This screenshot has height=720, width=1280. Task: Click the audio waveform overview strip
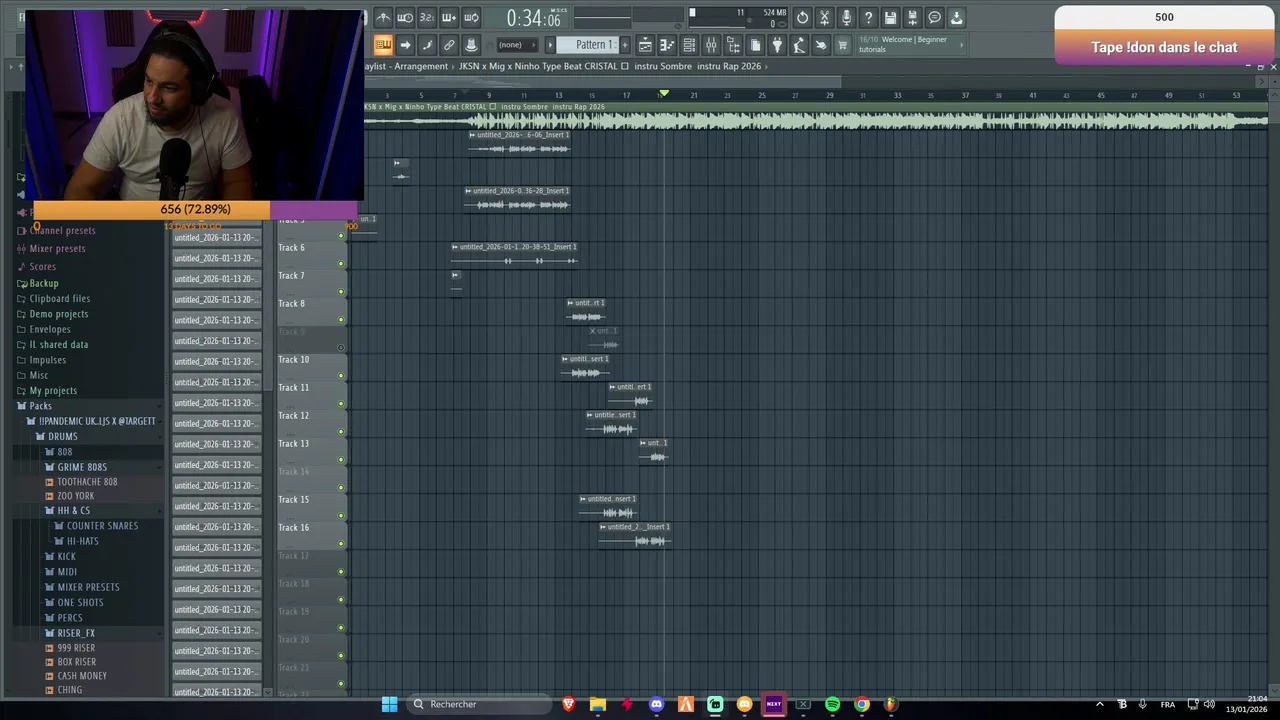(x=815, y=121)
